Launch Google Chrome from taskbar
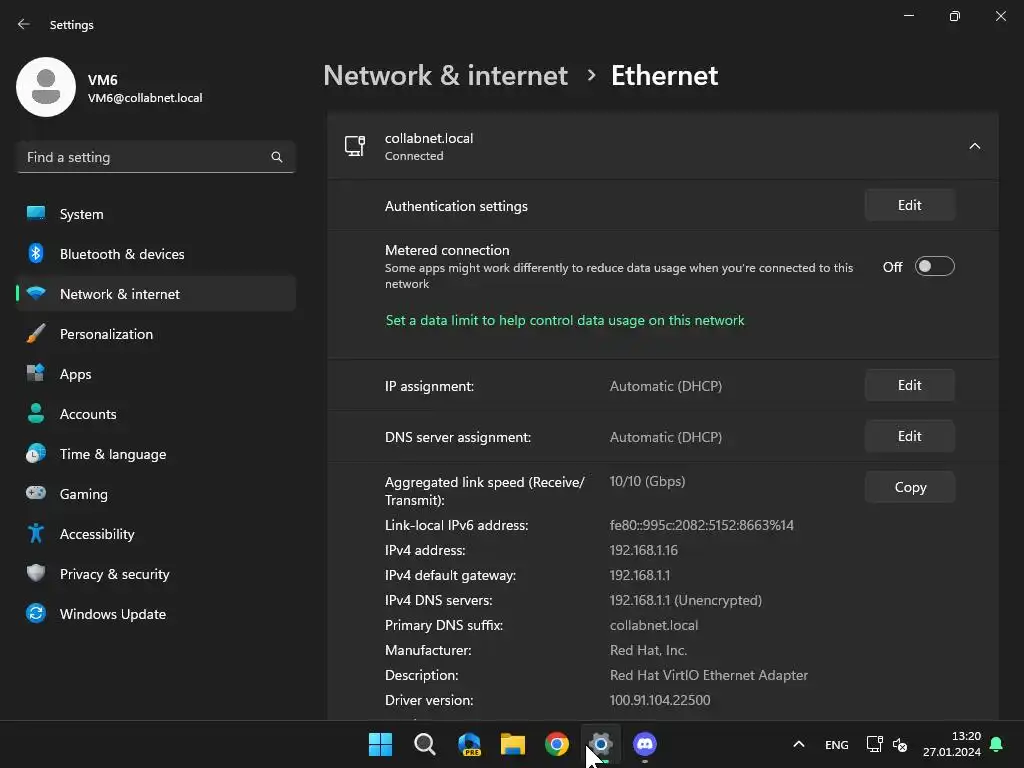 (x=557, y=744)
